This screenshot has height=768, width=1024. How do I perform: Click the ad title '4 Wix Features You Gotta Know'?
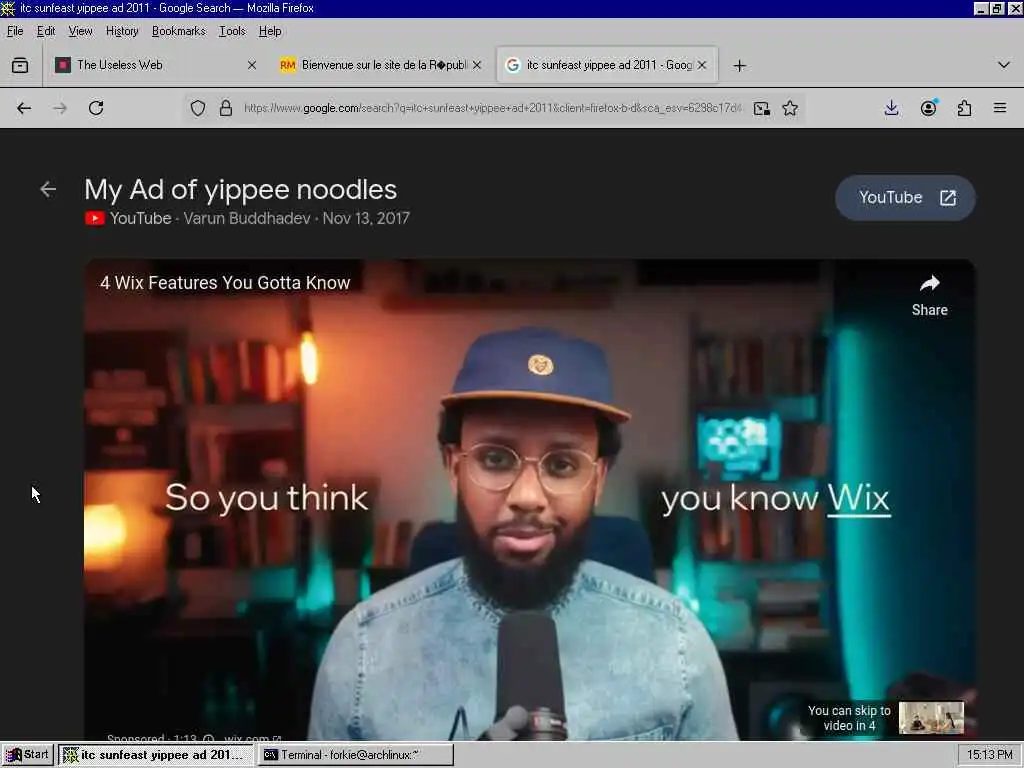225,283
